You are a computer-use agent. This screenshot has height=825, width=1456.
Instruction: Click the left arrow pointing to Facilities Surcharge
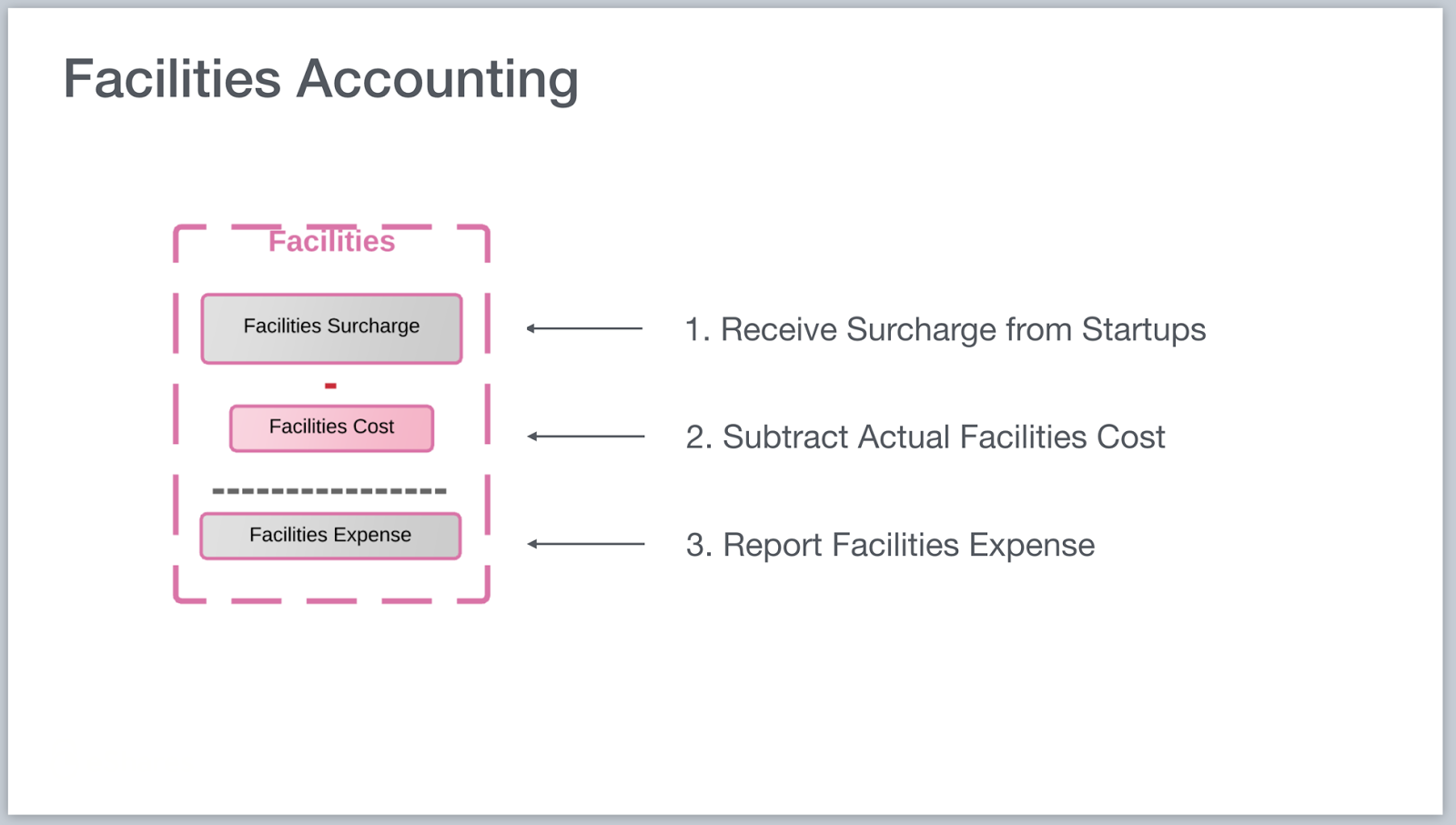pos(584,328)
